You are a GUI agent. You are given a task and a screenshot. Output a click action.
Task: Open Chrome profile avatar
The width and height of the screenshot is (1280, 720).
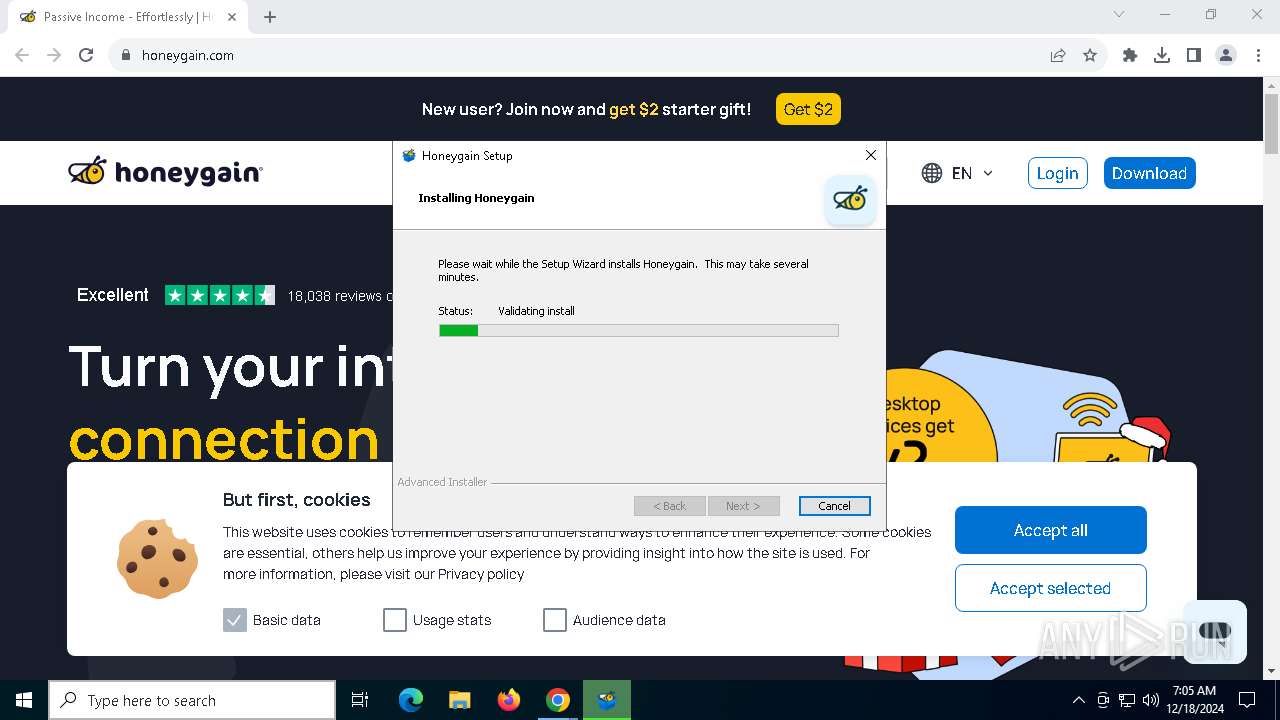point(1226,55)
